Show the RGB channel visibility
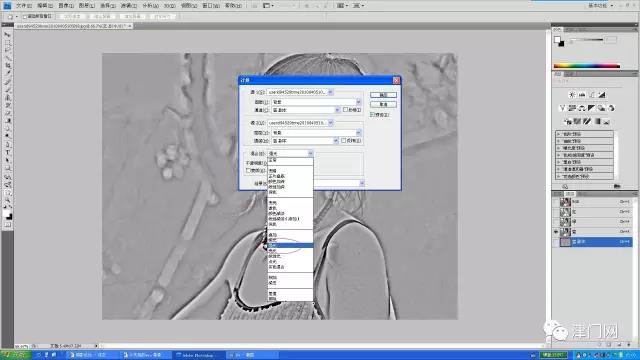 (x=556, y=202)
